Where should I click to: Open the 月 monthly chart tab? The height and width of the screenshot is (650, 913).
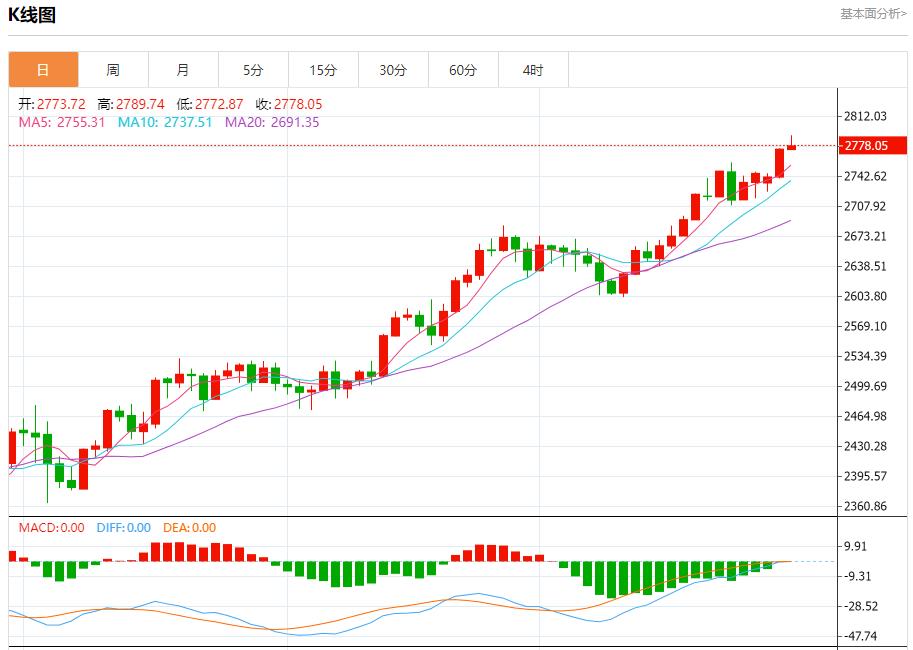[x=183, y=70]
